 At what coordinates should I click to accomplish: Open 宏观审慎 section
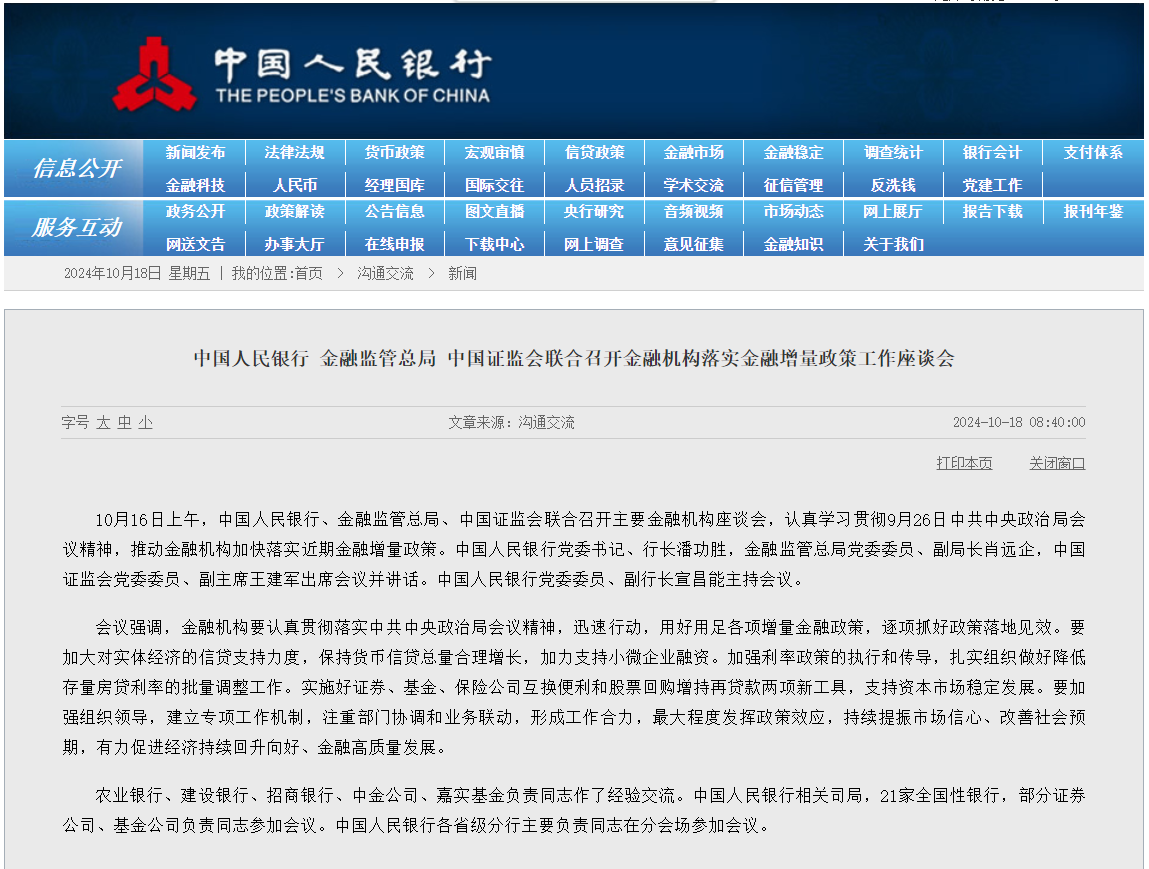pos(495,152)
